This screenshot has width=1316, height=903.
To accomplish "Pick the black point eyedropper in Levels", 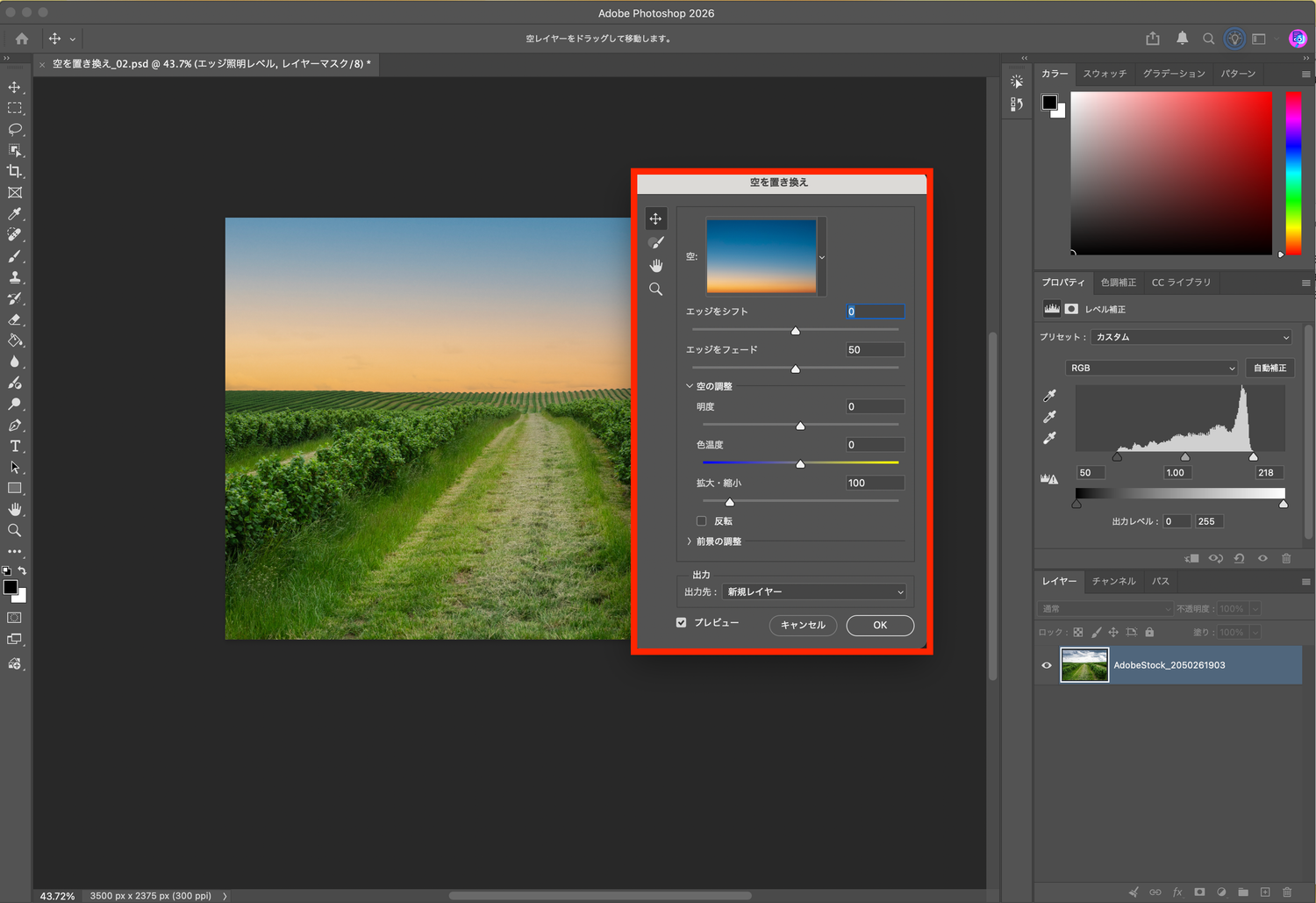I will 1049,396.
